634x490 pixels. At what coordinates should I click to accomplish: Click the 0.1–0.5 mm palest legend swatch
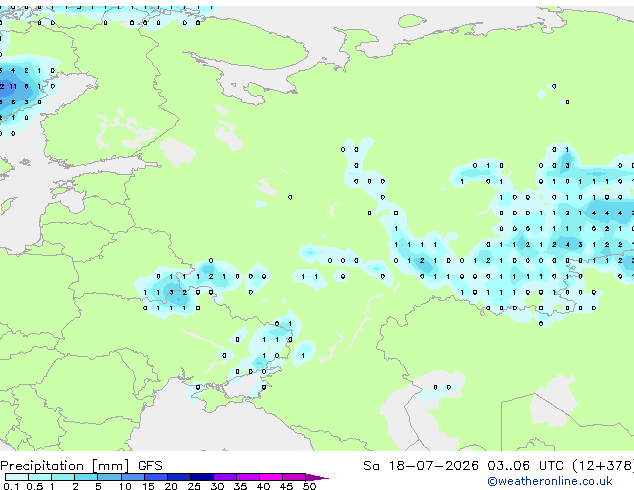pyautogui.click(x=17, y=477)
